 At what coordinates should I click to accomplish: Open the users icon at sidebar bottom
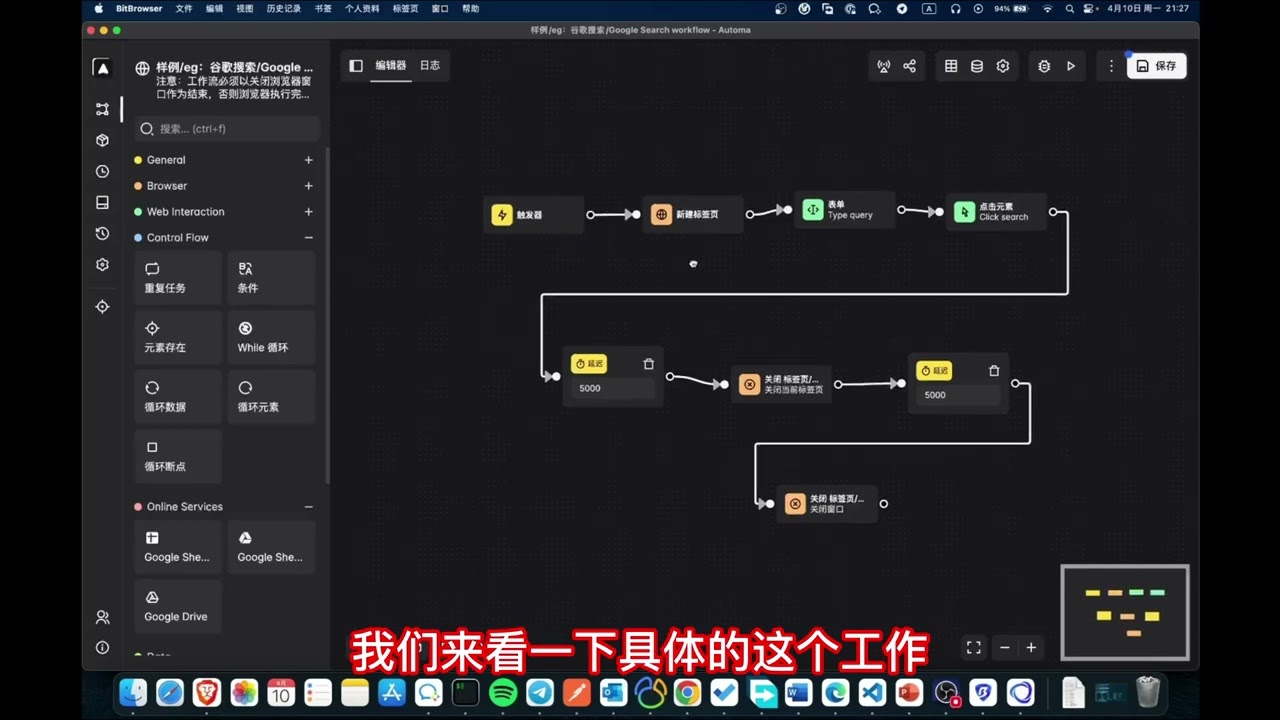pyautogui.click(x=102, y=617)
